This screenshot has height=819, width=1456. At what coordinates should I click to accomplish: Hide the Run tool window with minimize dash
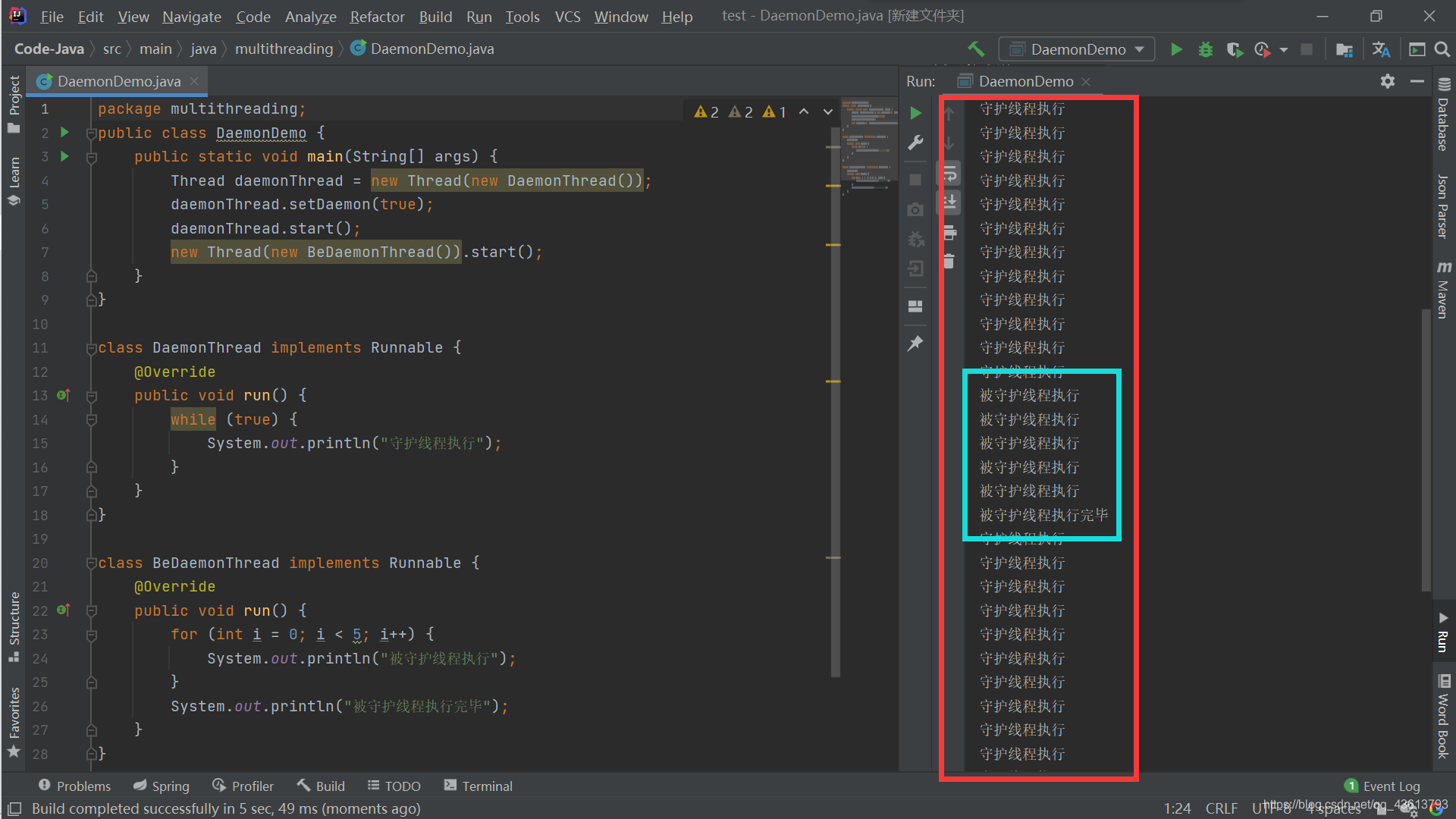[1417, 81]
